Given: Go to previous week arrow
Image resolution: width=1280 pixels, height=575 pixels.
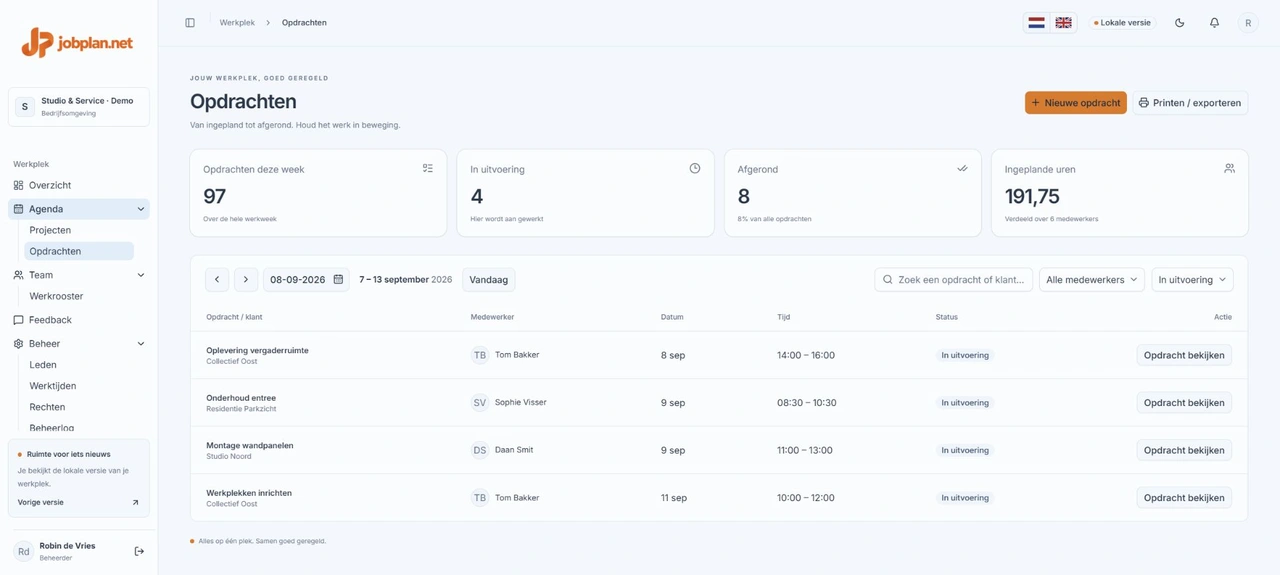Looking at the screenshot, I should (x=217, y=280).
